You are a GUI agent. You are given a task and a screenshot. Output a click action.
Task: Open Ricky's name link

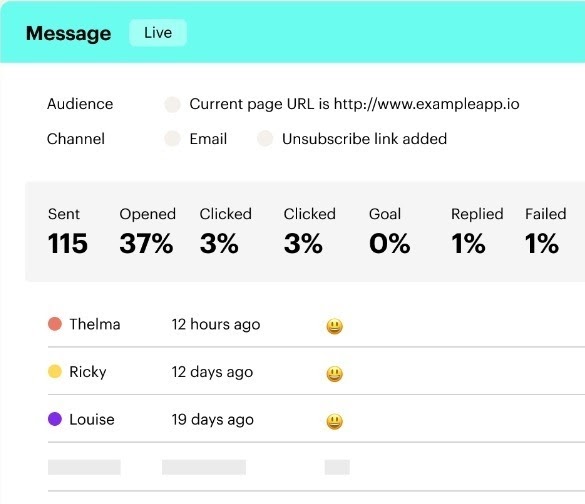click(x=88, y=372)
